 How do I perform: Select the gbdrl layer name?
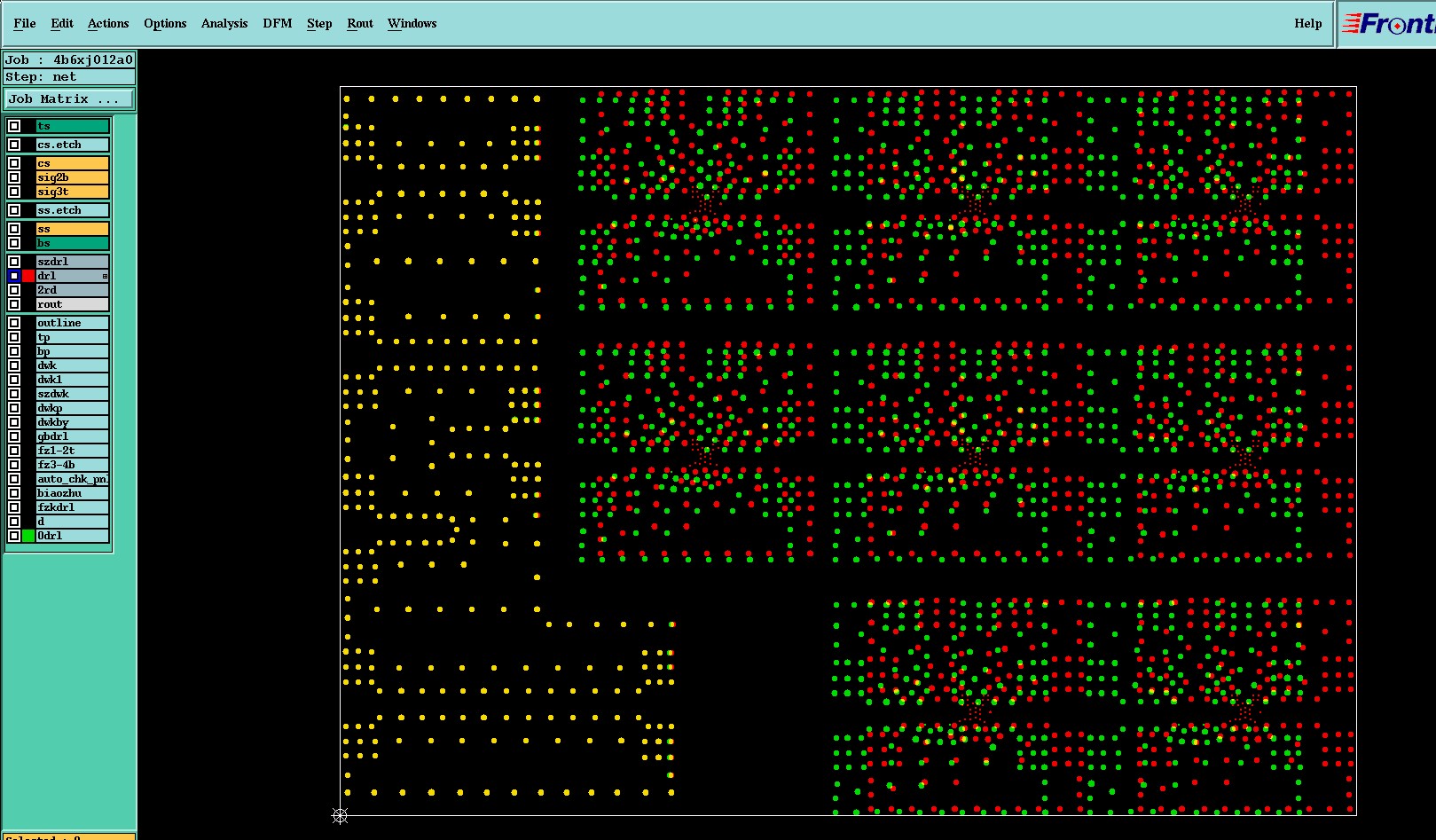[x=73, y=436]
